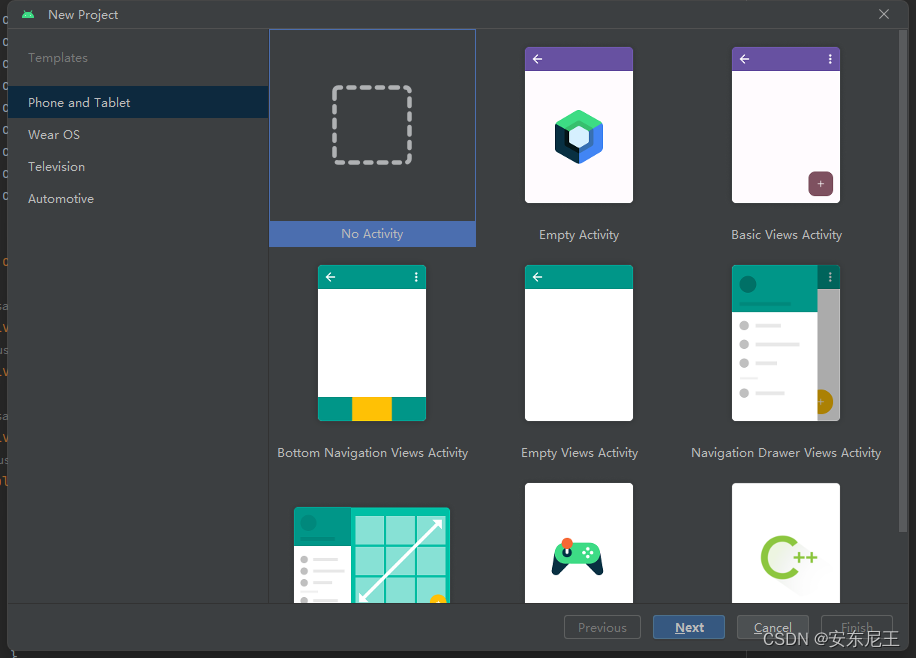The height and width of the screenshot is (658, 916).
Task: Pick the responsive grid layout template
Action: click(x=372, y=555)
